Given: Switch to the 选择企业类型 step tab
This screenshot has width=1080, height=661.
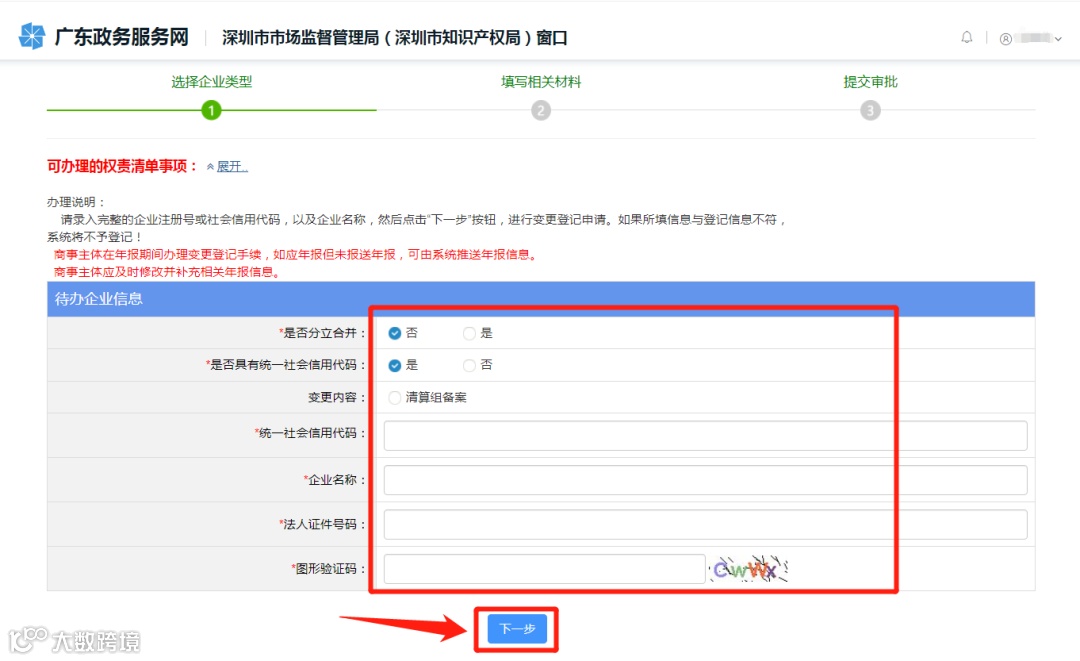Looking at the screenshot, I should pos(211,81).
